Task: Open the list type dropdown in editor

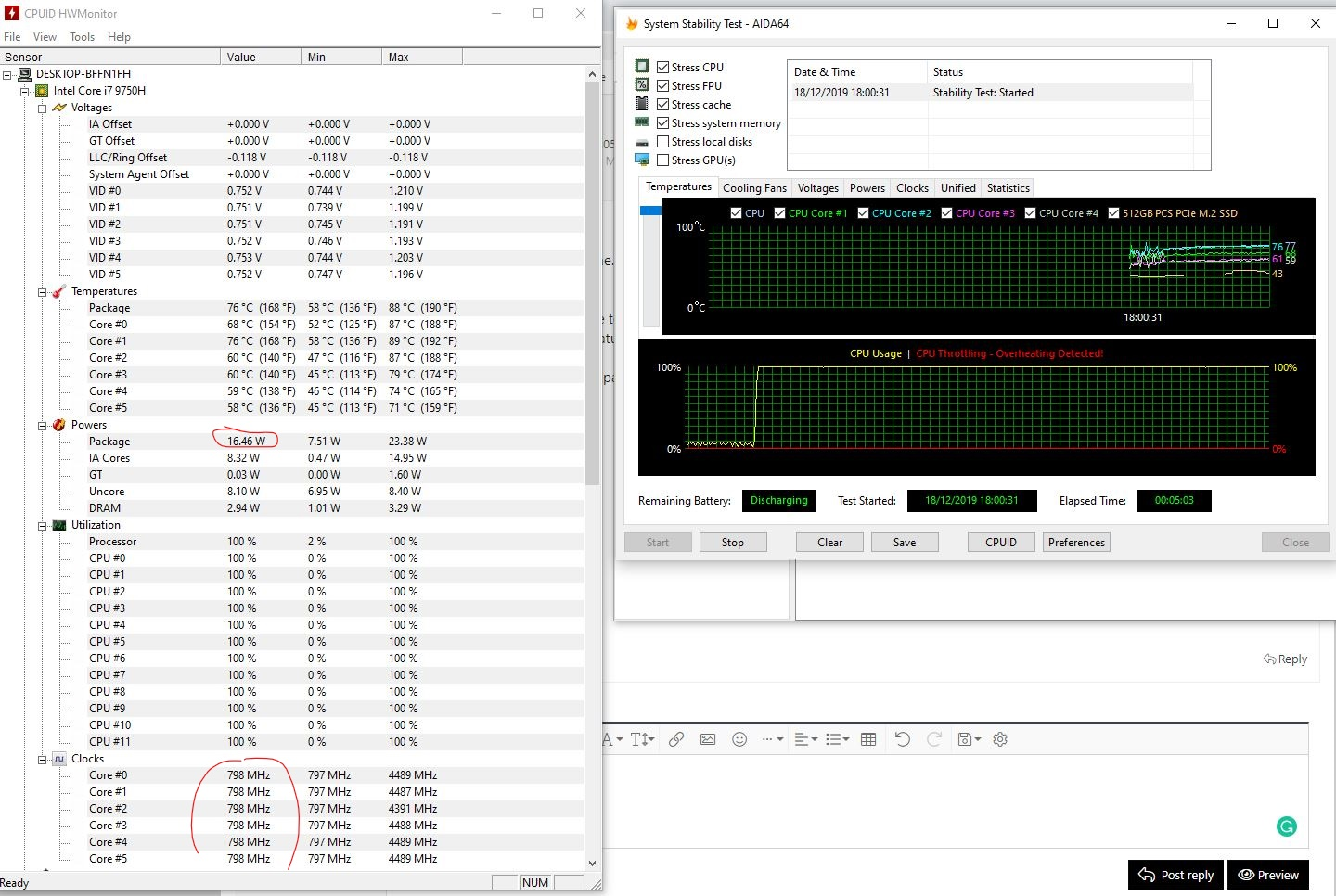Action: click(x=838, y=739)
